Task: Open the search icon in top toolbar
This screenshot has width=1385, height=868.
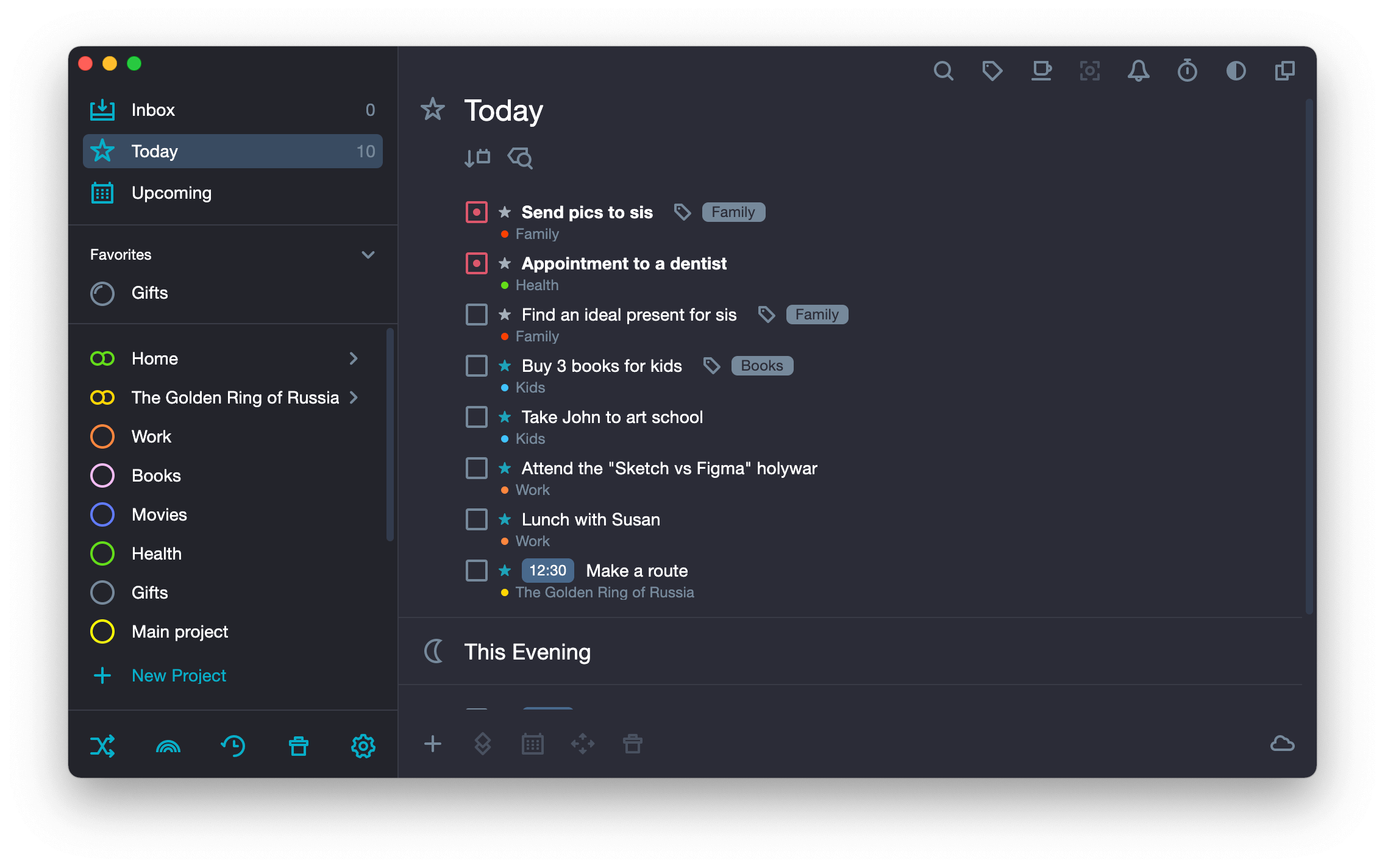Action: tap(943, 71)
